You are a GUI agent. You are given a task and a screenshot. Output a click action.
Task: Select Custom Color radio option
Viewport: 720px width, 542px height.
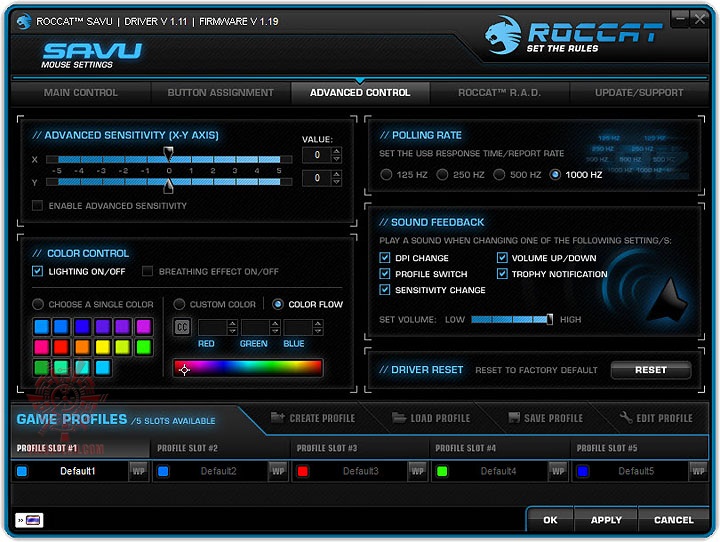point(179,304)
